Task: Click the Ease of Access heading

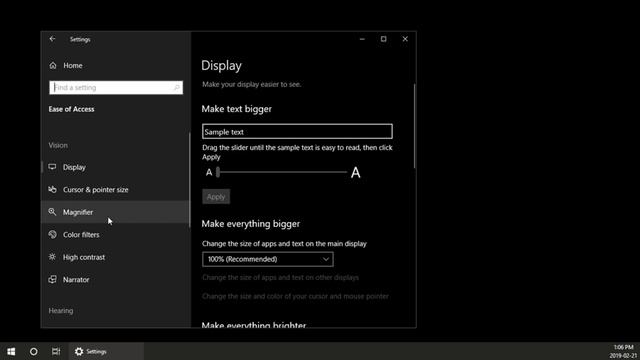Action: point(71,109)
